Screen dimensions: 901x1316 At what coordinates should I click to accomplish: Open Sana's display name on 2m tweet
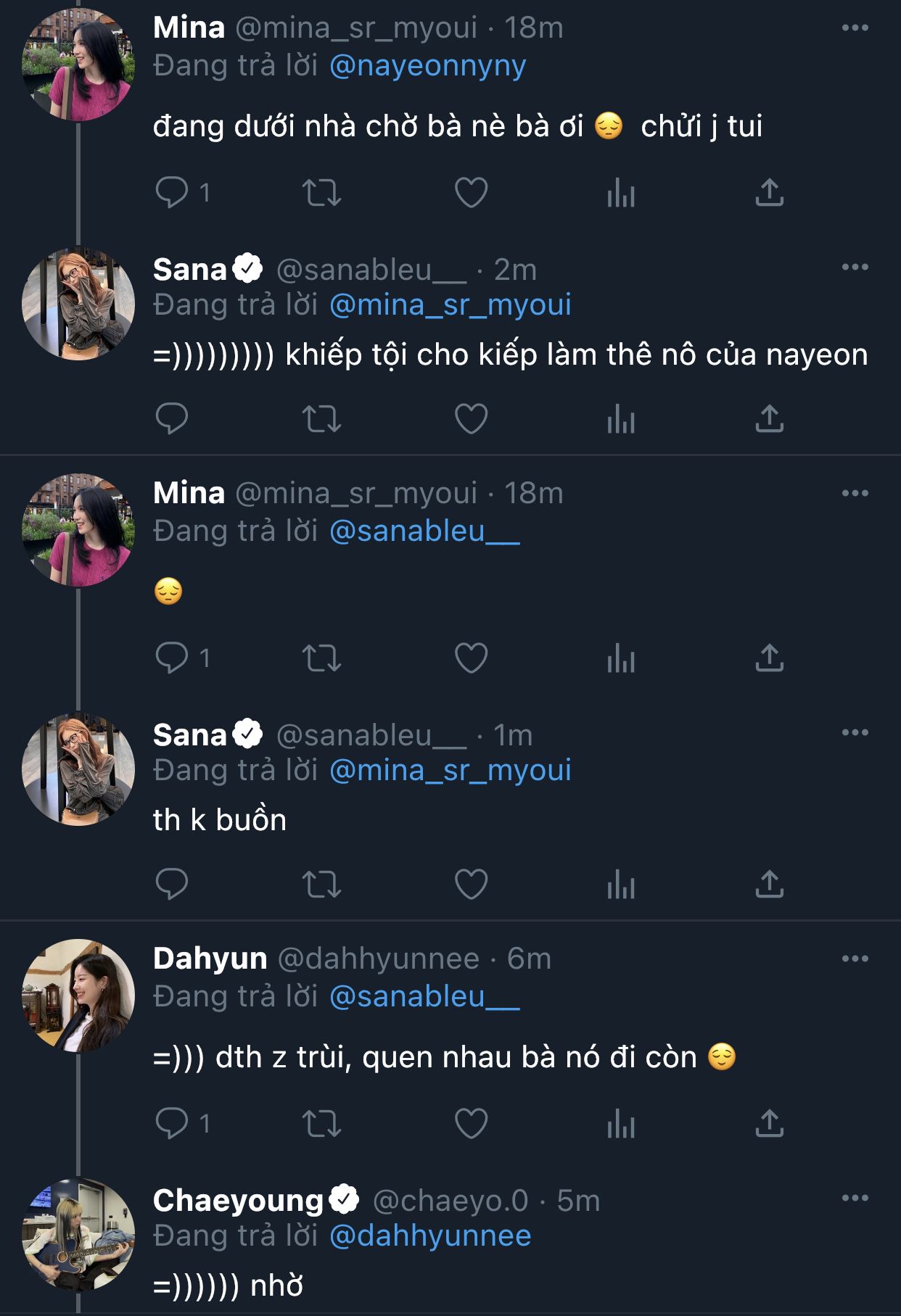(x=190, y=270)
